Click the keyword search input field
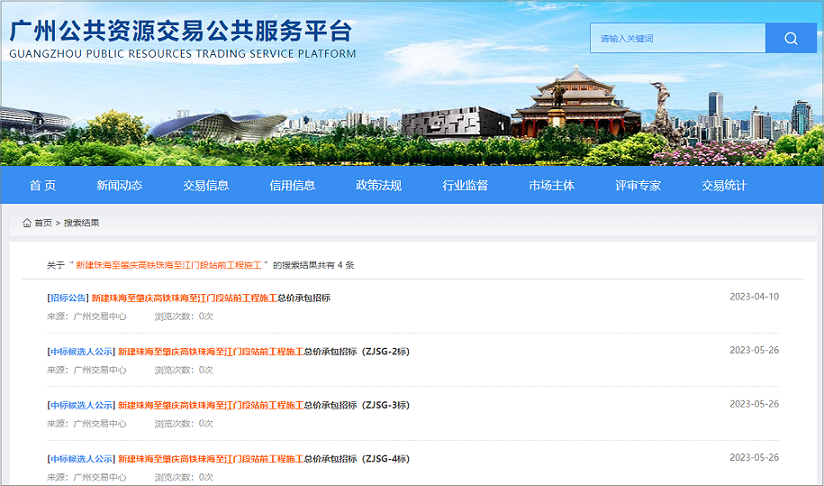This screenshot has width=824, height=486. (x=677, y=38)
